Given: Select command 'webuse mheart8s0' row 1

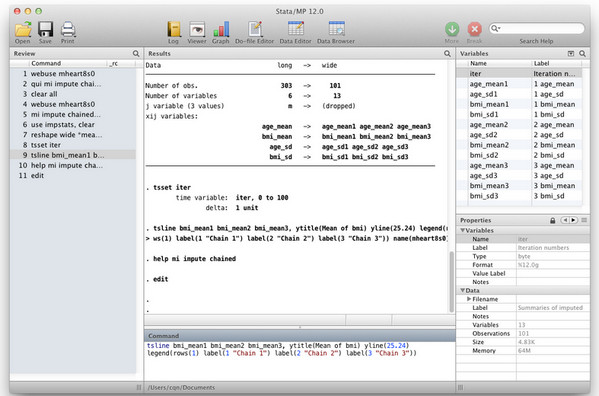Looking at the screenshot, I should [73, 73].
